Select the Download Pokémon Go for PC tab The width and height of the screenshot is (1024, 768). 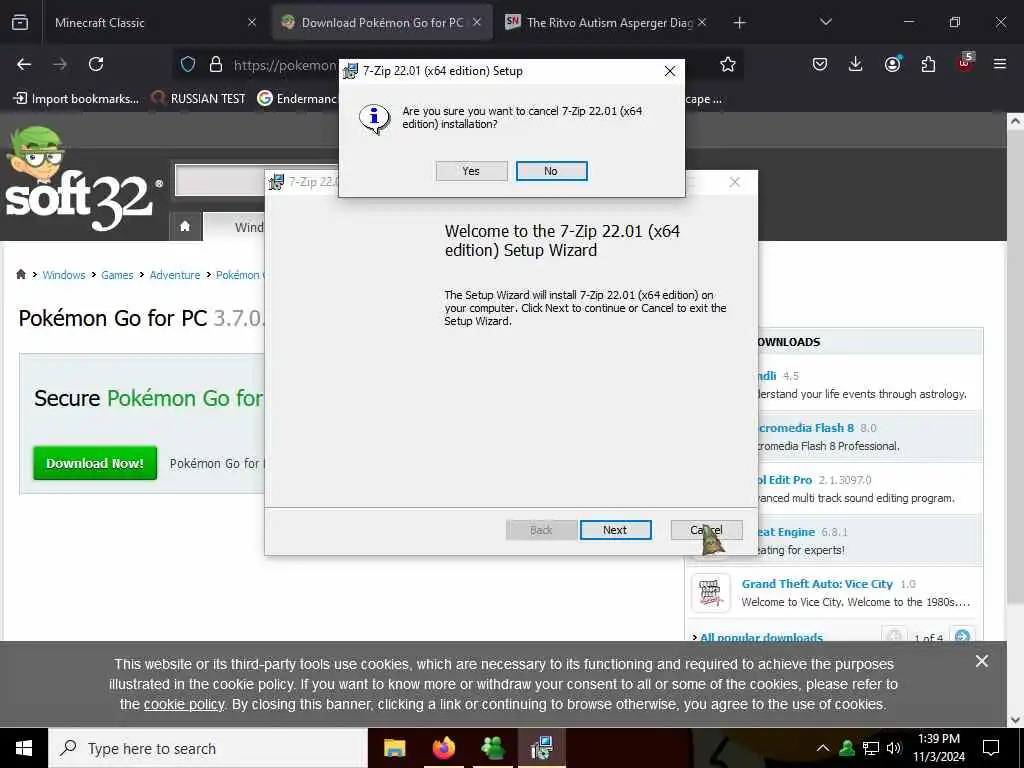click(382, 22)
